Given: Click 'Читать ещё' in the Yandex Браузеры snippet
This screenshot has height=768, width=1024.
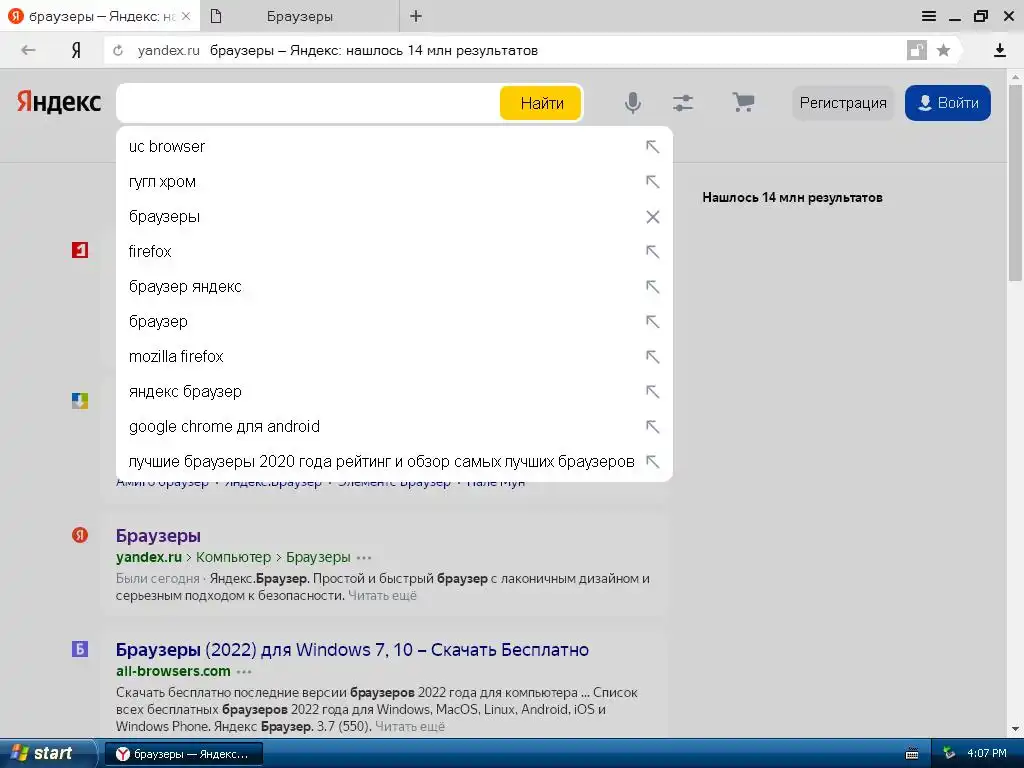Looking at the screenshot, I should [x=382, y=596].
